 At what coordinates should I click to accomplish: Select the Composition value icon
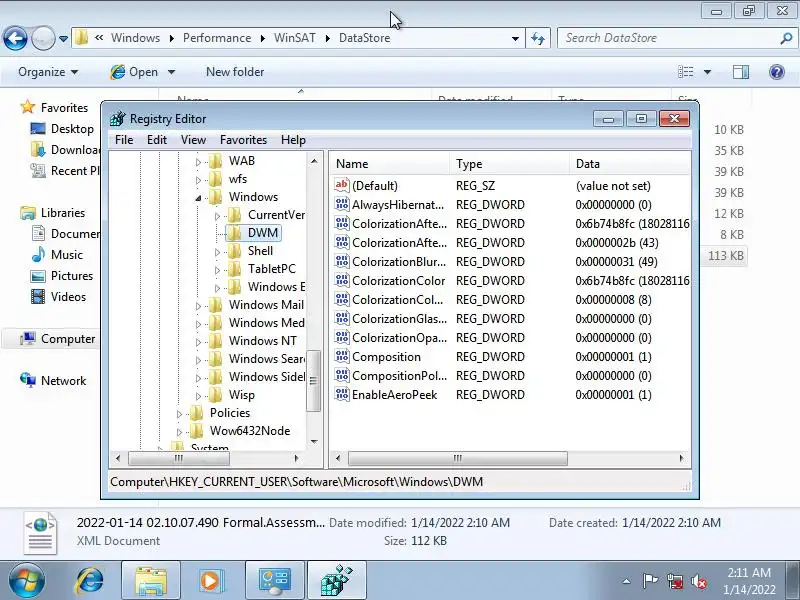coord(342,357)
